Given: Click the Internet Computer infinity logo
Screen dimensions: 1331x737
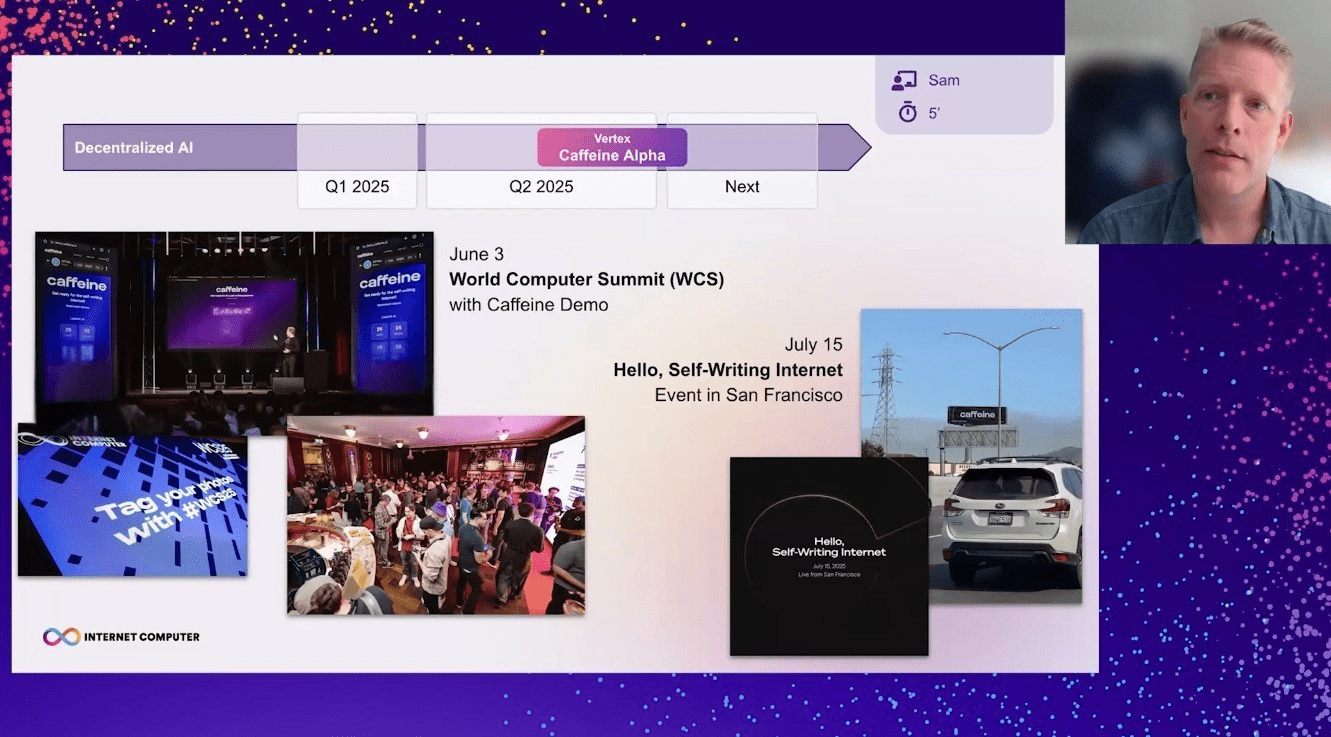Looking at the screenshot, I should [61, 636].
